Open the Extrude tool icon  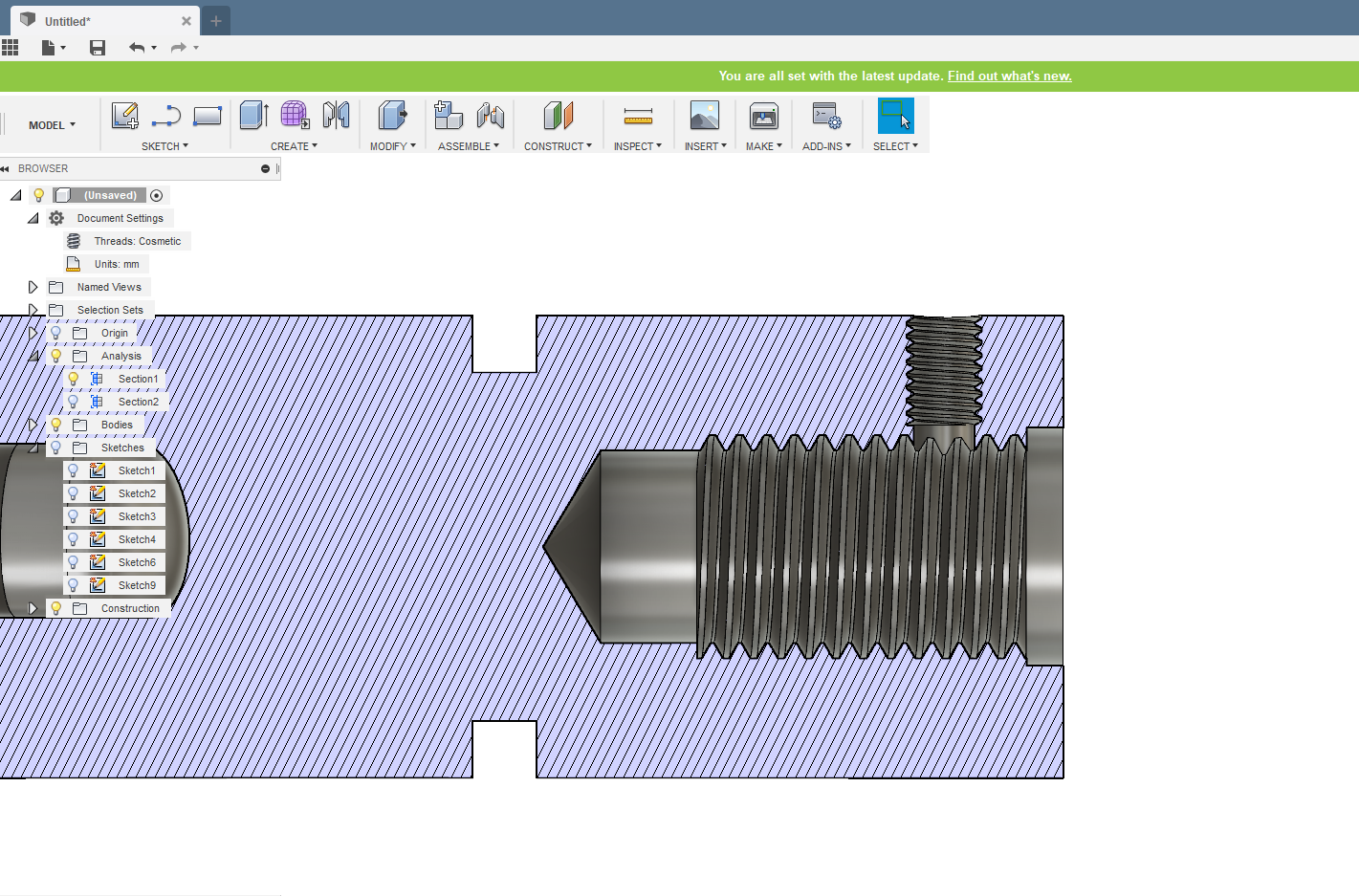point(252,115)
